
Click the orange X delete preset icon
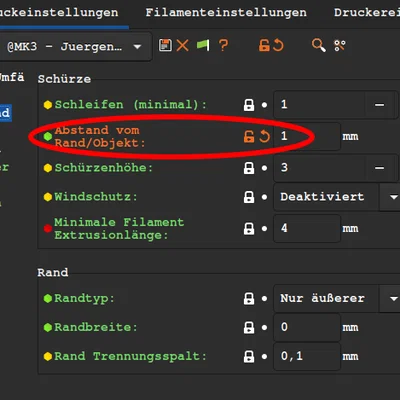coord(182,45)
